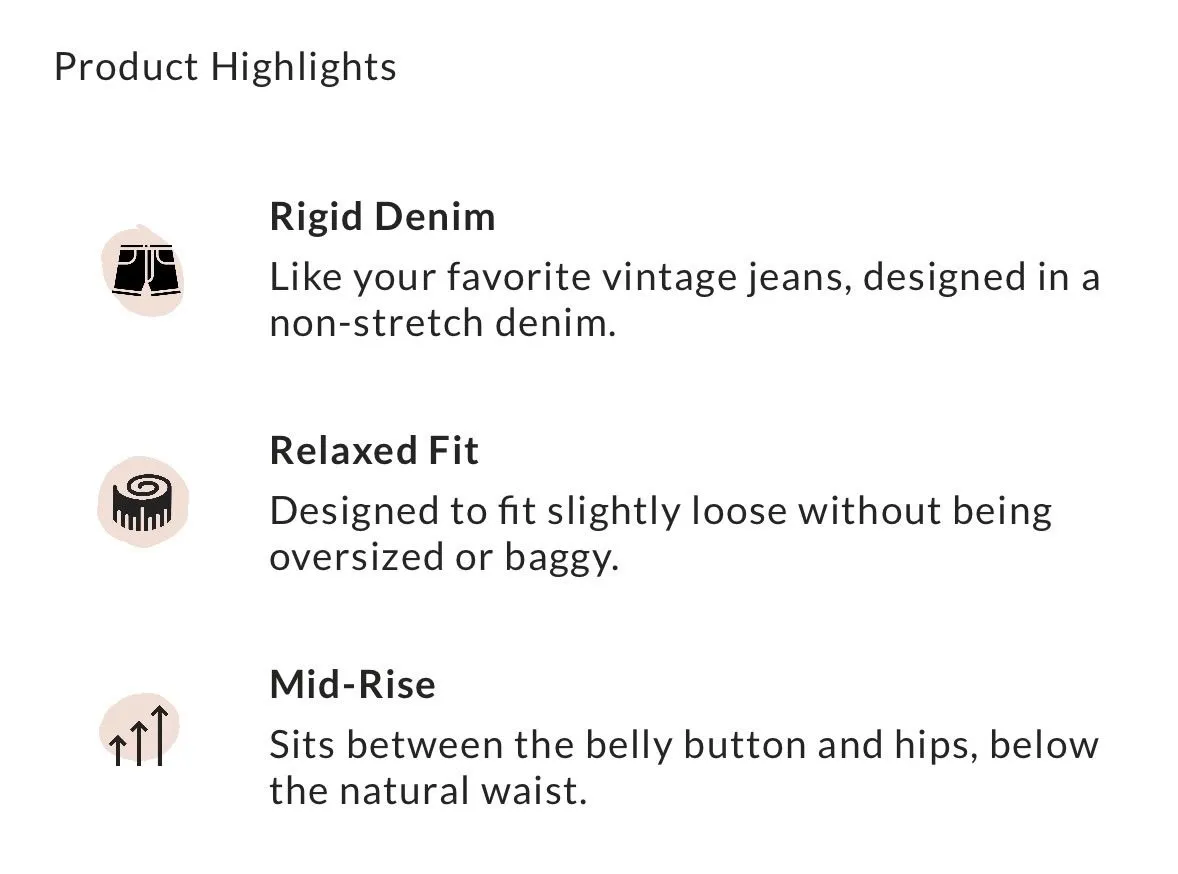Click the Rigid Denim title

[382, 216]
